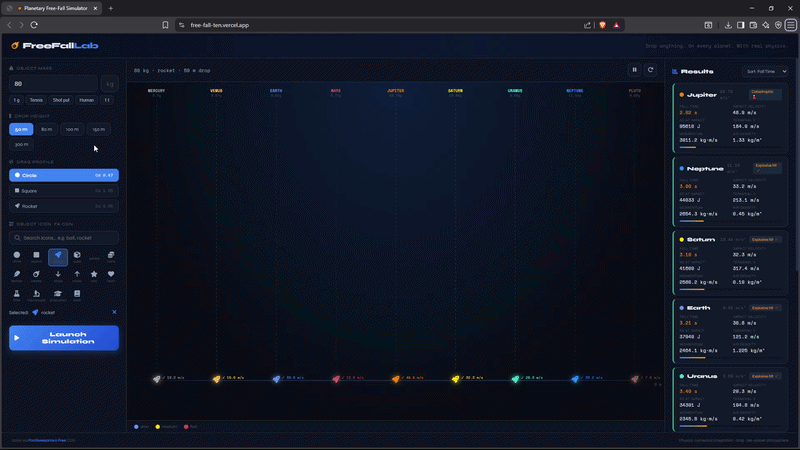Select the Rocket drag profile
Viewport: 800px width, 450px height.
pyautogui.click(x=64, y=206)
